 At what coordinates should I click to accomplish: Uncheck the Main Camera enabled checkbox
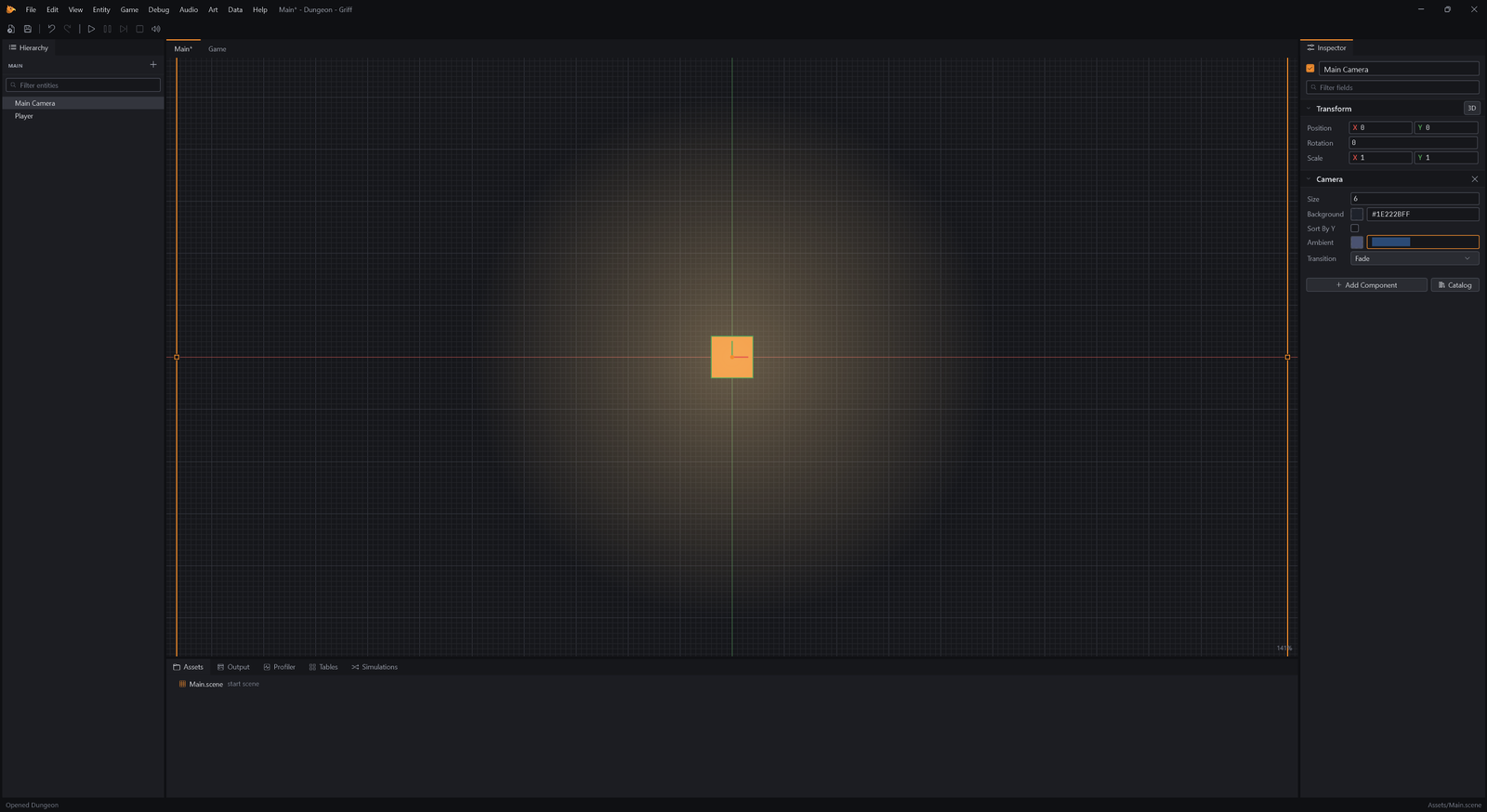(x=1310, y=69)
